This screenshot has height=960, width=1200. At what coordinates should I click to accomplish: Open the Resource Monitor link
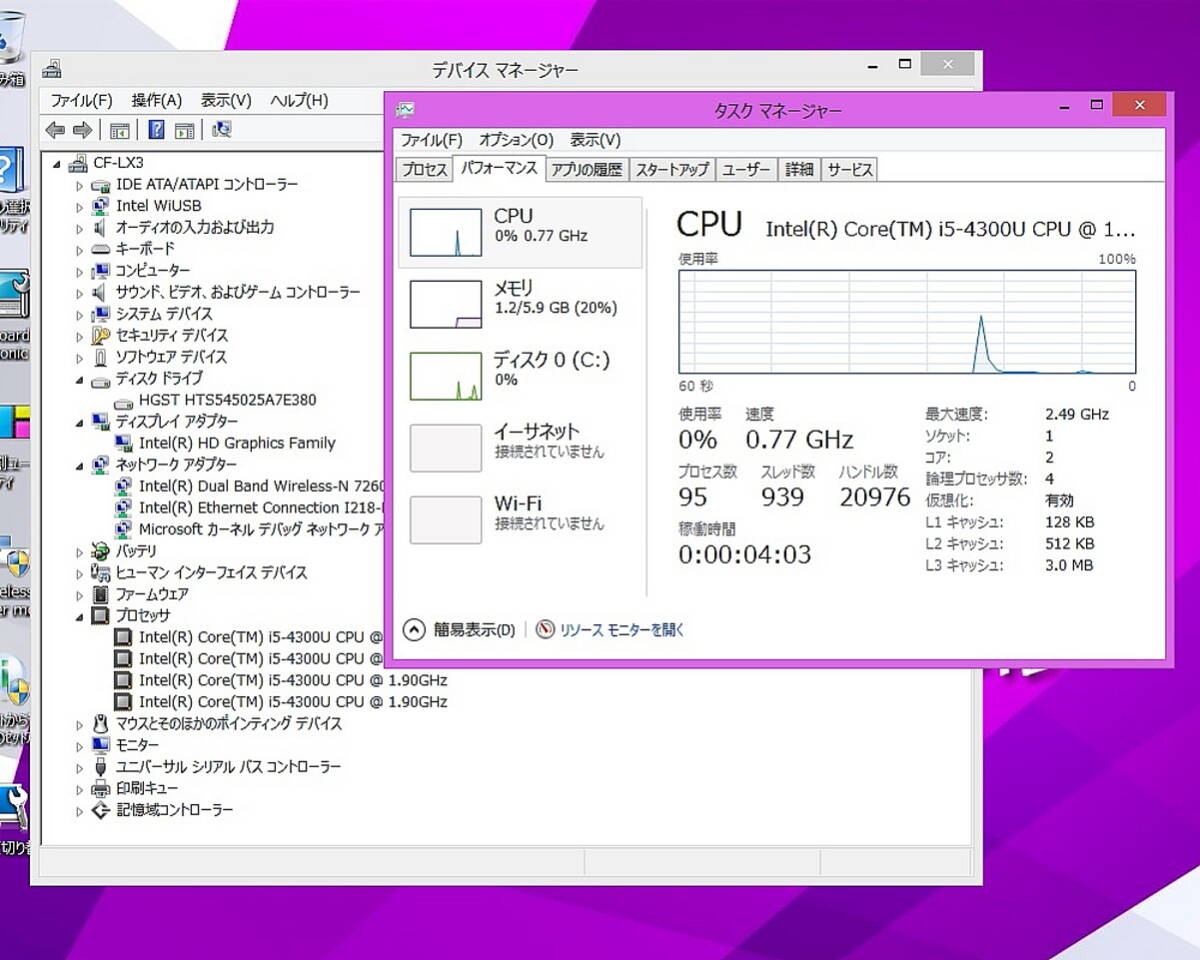(622, 630)
